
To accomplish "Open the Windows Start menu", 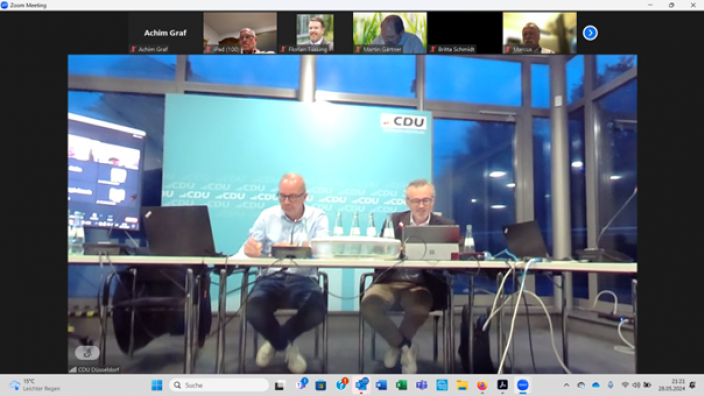I will tap(157, 385).
